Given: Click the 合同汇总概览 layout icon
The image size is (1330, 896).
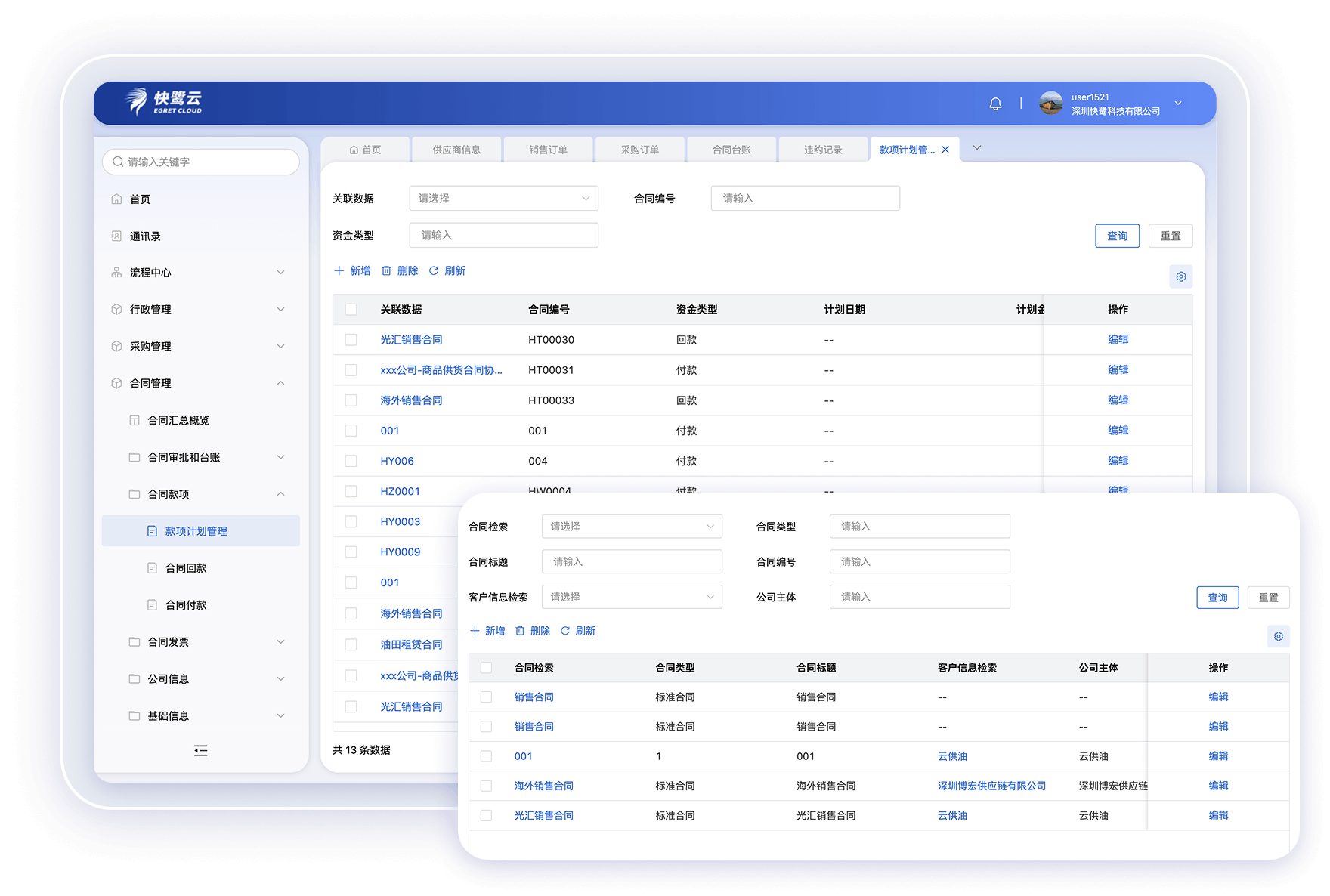Looking at the screenshot, I should pyautogui.click(x=135, y=421).
